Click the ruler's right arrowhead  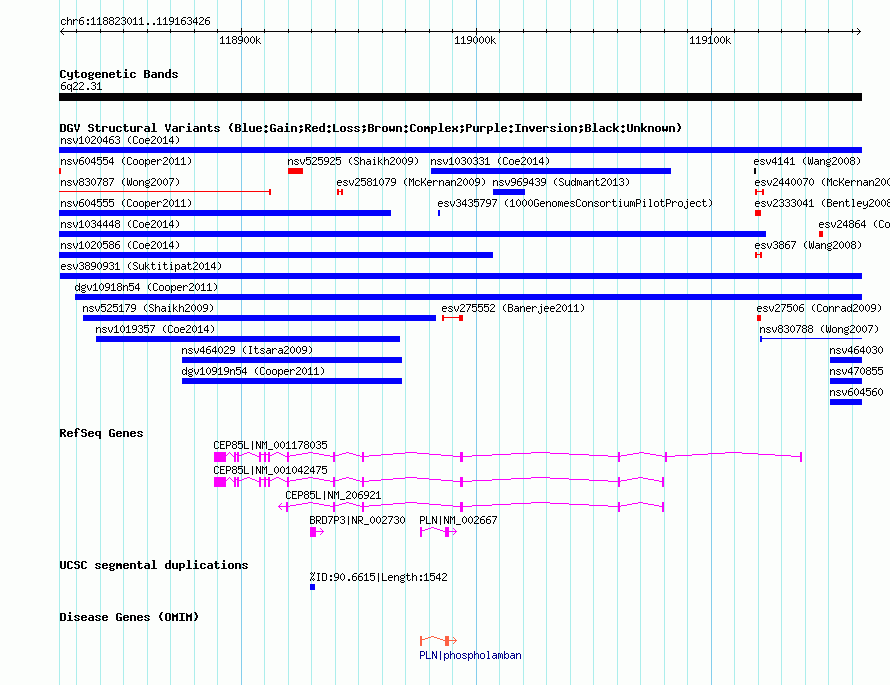(x=859, y=31)
